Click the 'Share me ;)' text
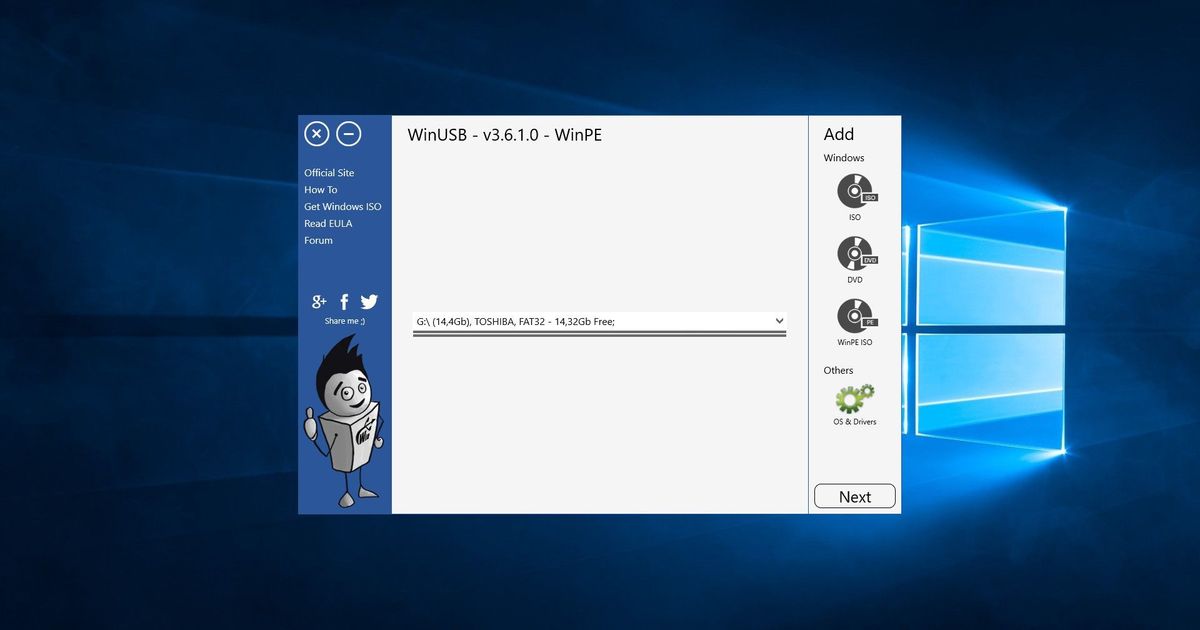 (345, 321)
